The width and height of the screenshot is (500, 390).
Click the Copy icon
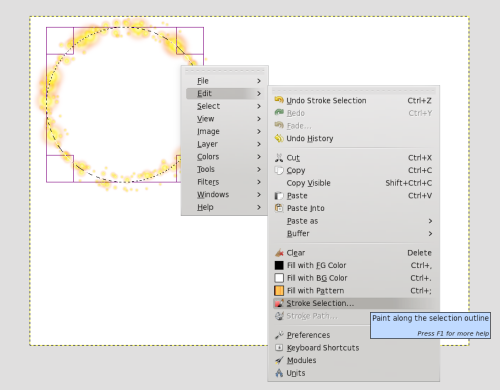click(x=279, y=170)
